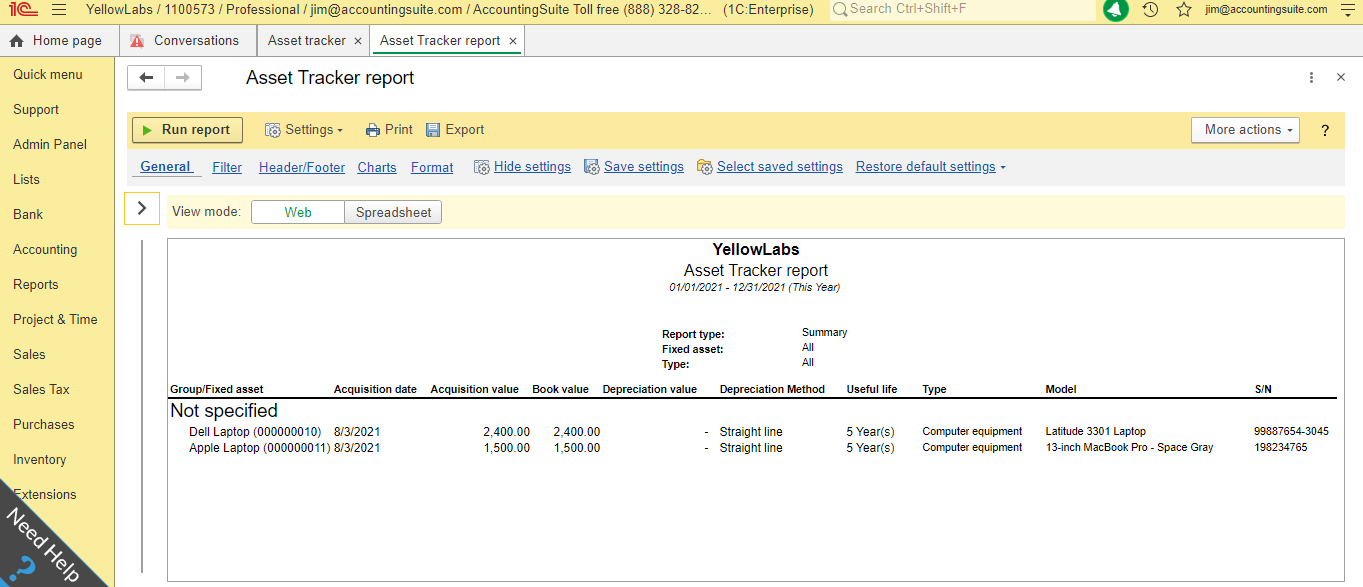Open Inventory section in sidebar

point(40,459)
